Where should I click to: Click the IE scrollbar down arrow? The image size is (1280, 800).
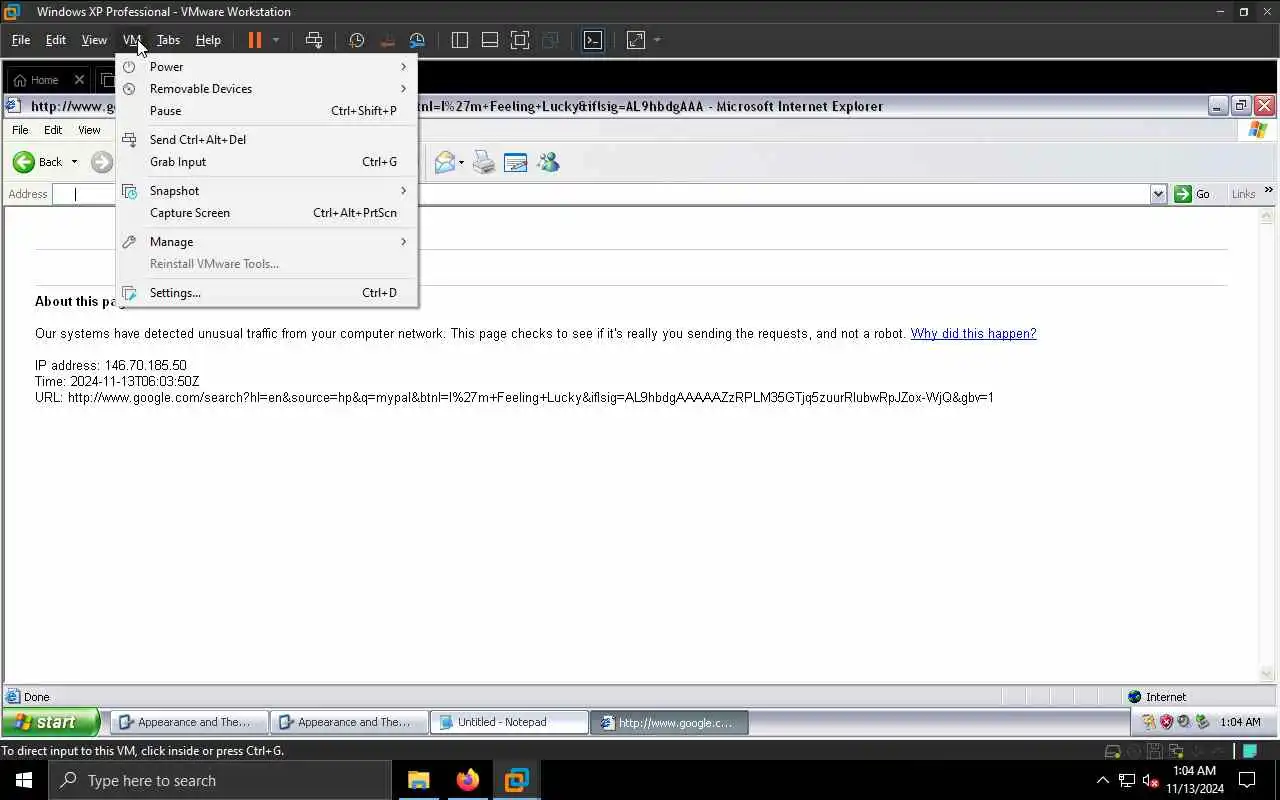click(1267, 675)
